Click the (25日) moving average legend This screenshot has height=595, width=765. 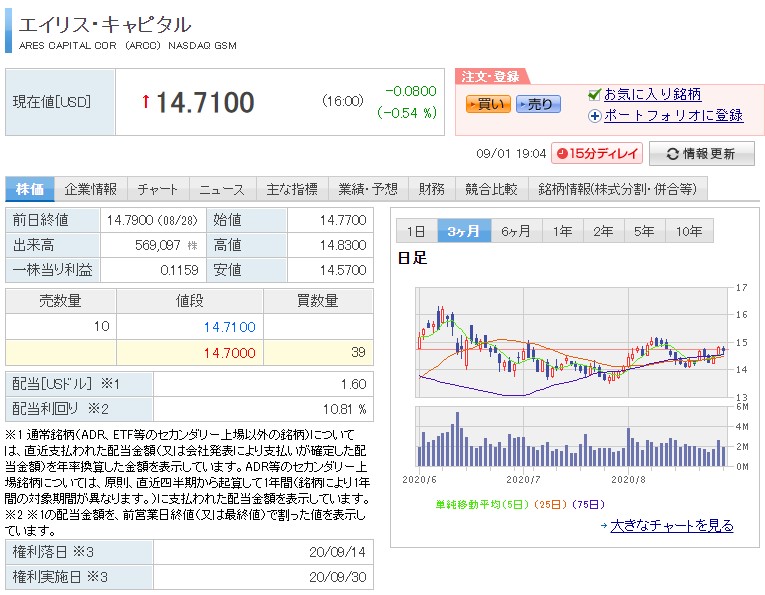(x=551, y=504)
